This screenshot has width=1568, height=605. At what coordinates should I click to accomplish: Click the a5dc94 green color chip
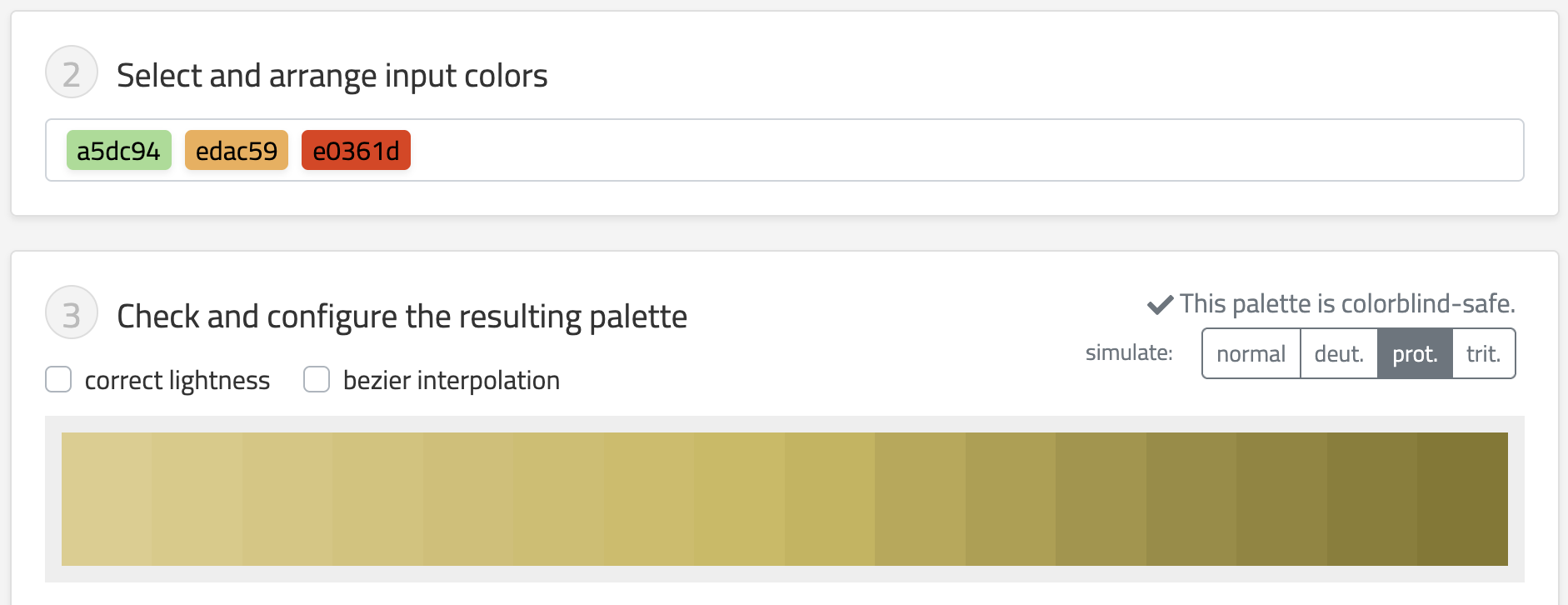[118, 151]
